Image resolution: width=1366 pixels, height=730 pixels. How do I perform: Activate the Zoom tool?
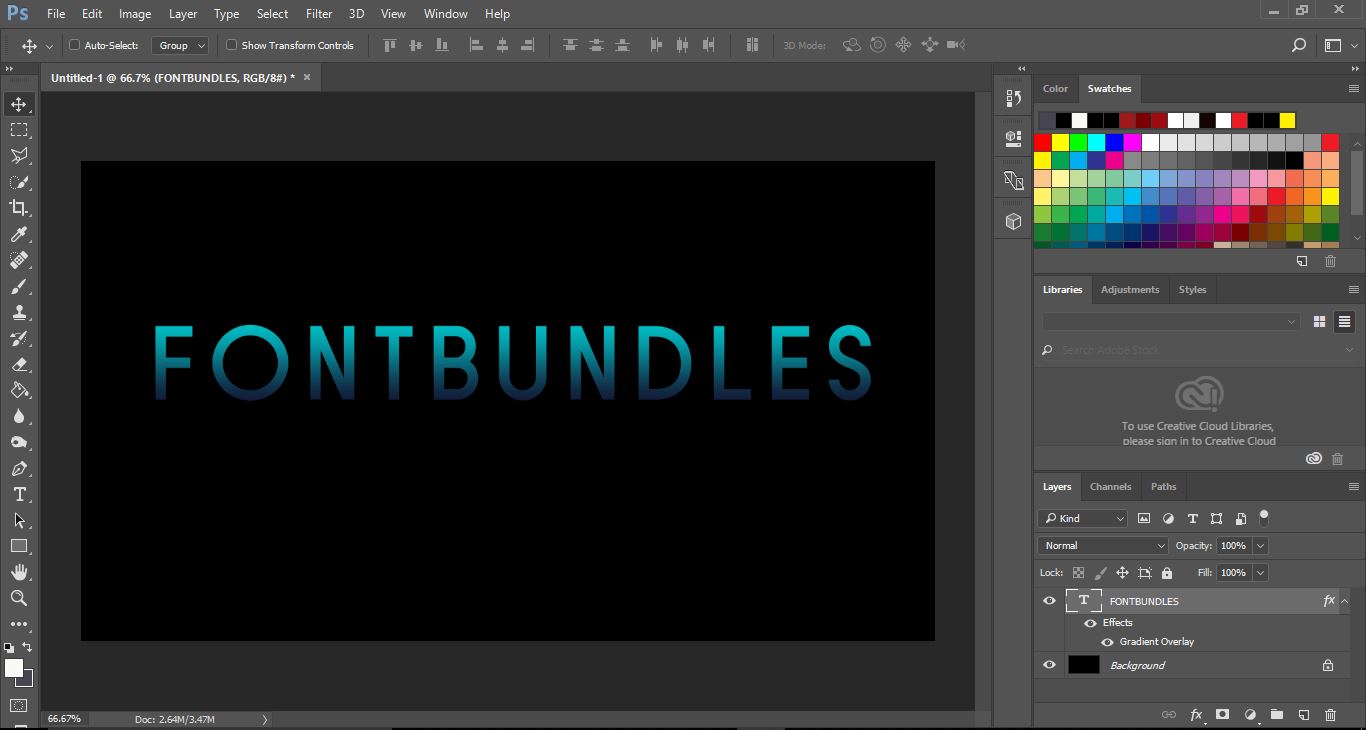point(19,598)
